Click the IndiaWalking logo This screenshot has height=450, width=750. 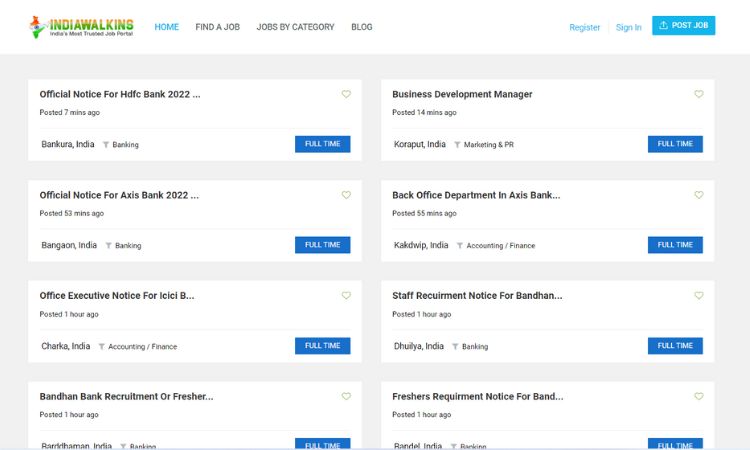81,27
